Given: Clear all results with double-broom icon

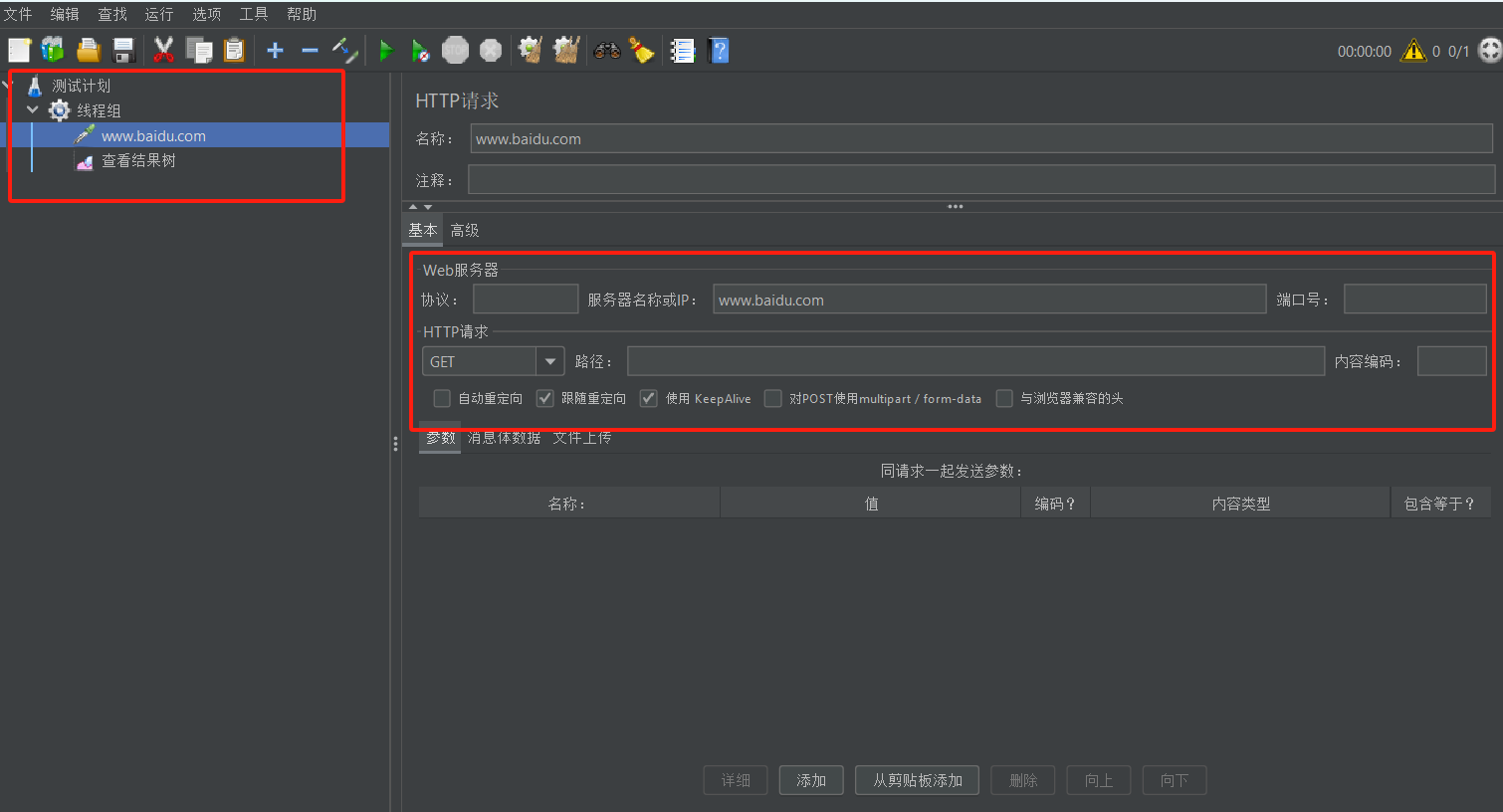Looking at the screenshot, I should [566, 50].
